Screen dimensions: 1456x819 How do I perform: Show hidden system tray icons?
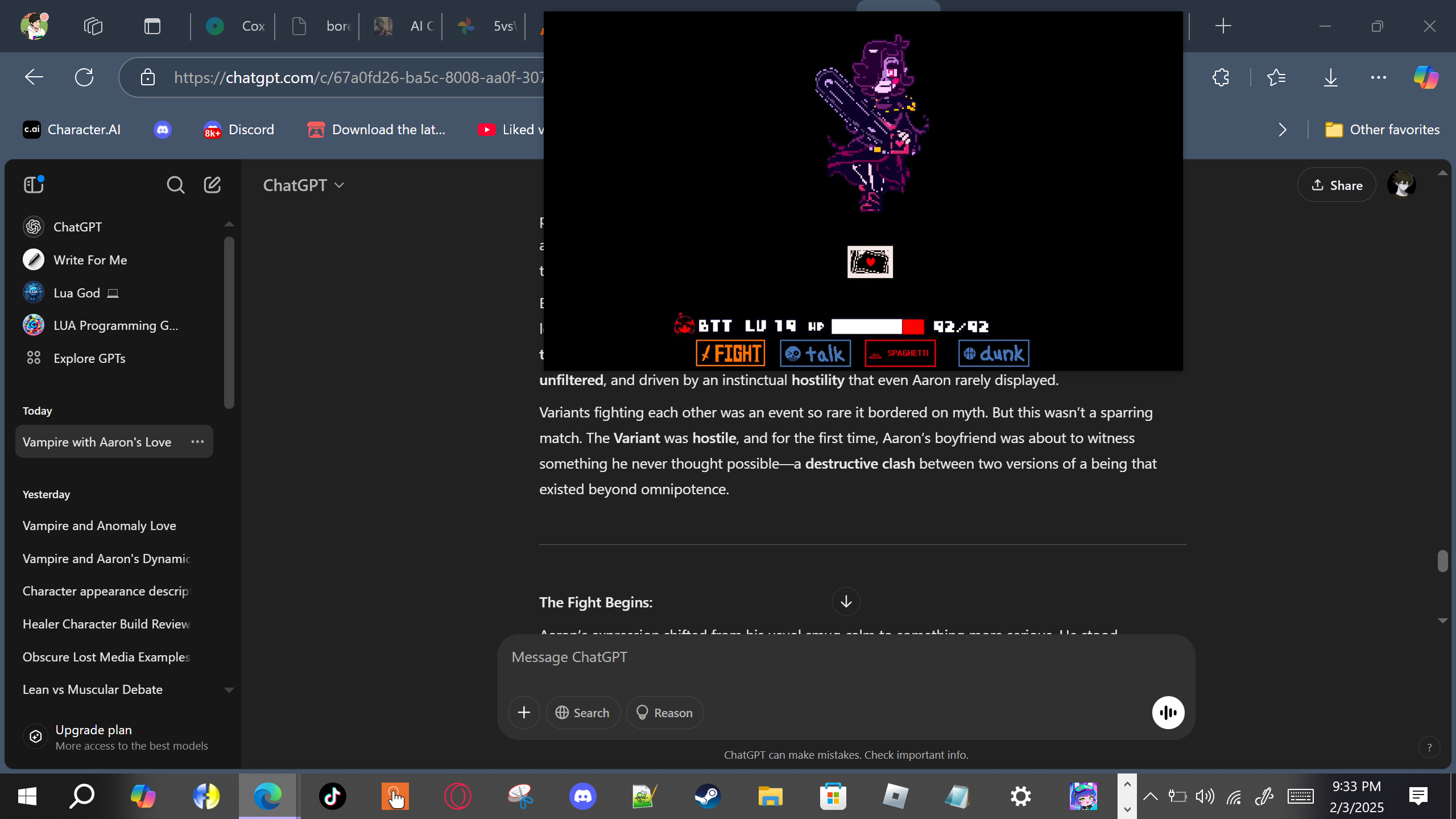point(1150,796)
